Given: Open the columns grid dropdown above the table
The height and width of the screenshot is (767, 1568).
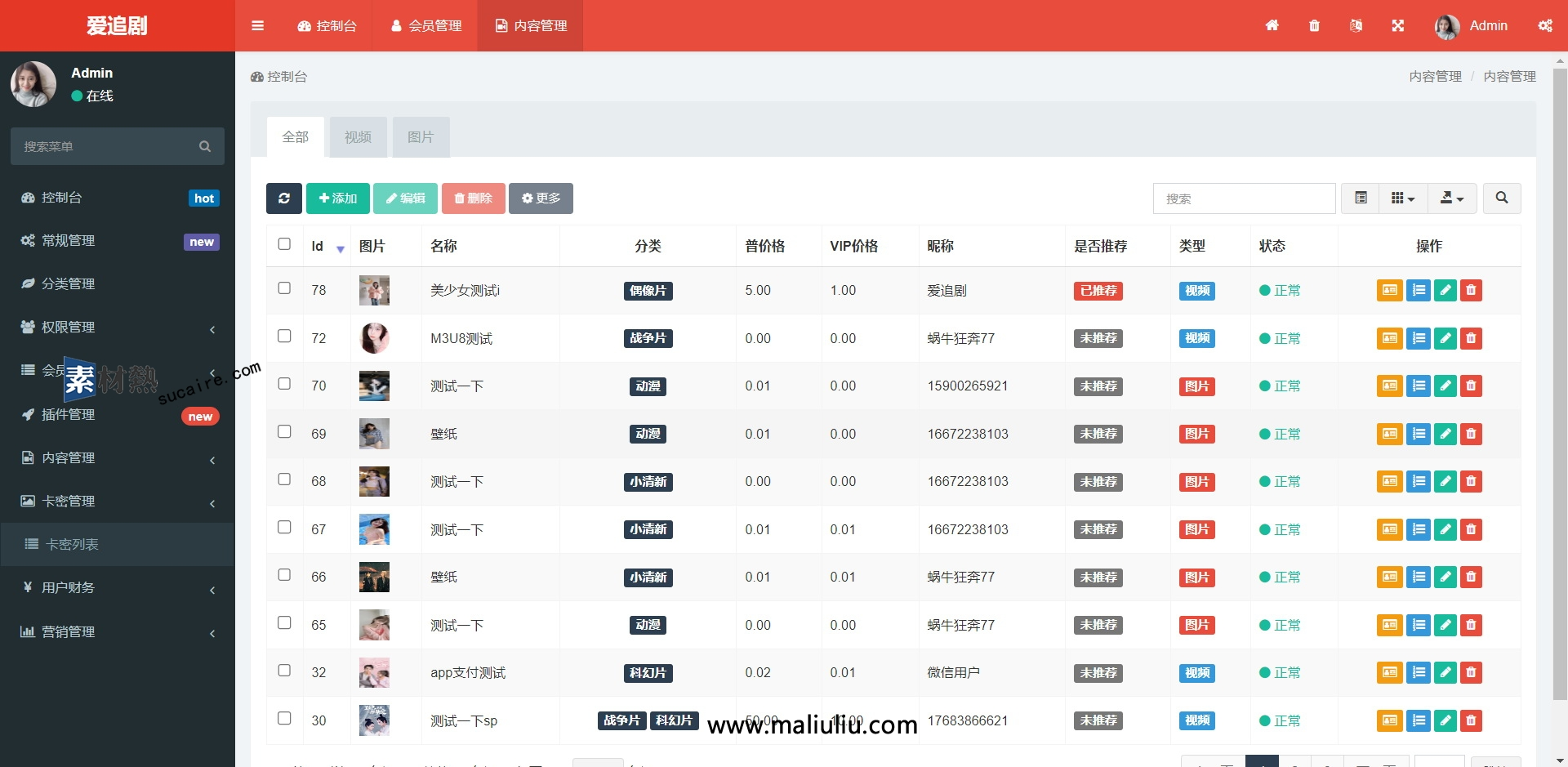Looking at the screenshot, I should click(x=1403, y=198).
